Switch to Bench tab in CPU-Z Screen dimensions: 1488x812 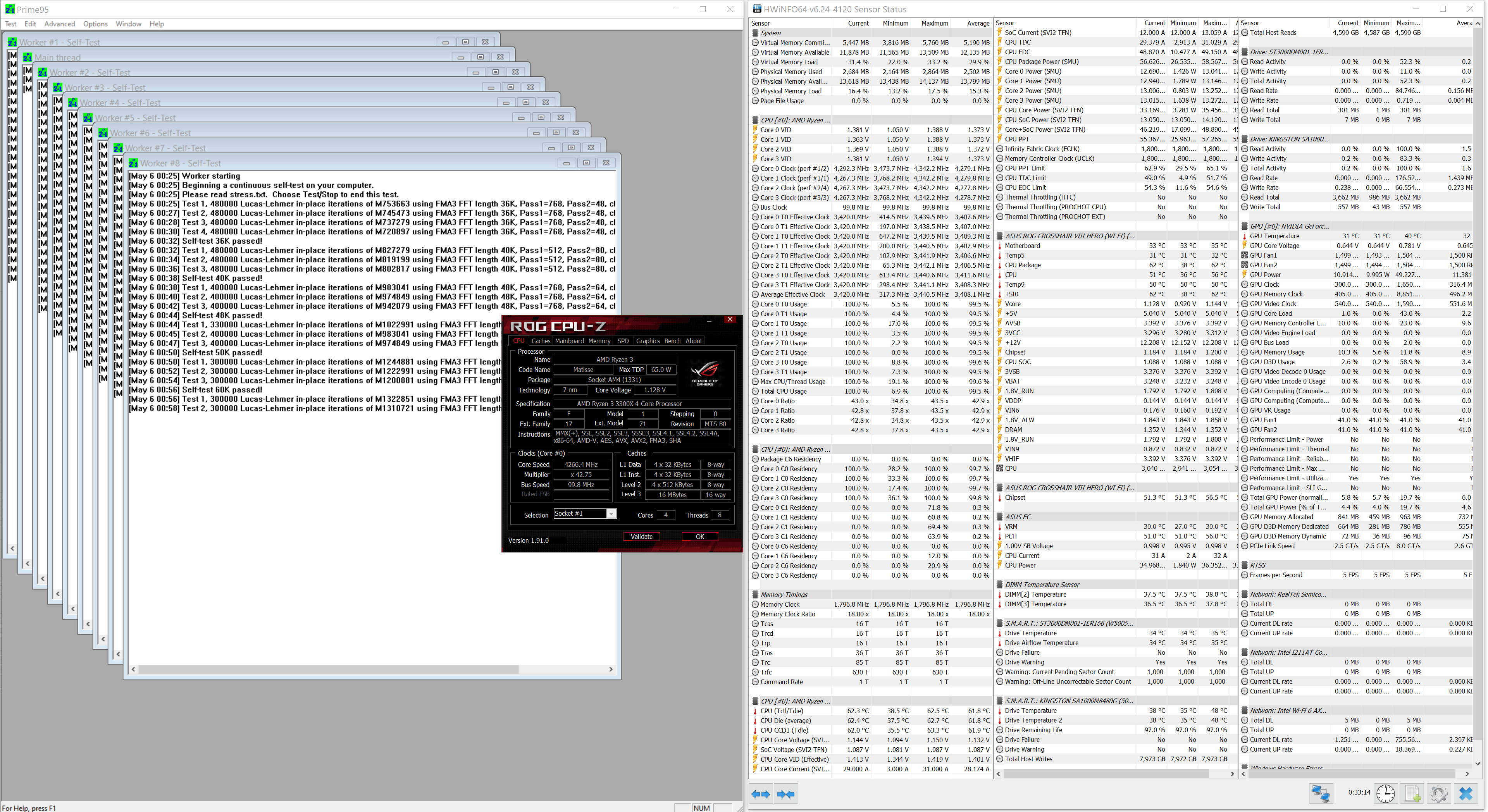(672, 341)
